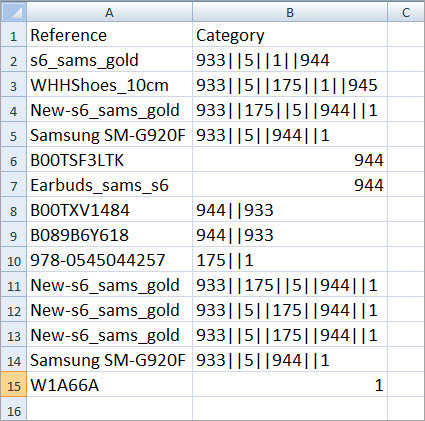The image size is (425, 421).
Task: Click "944||933" beside B089B6Y618
Action: (290, 235)
